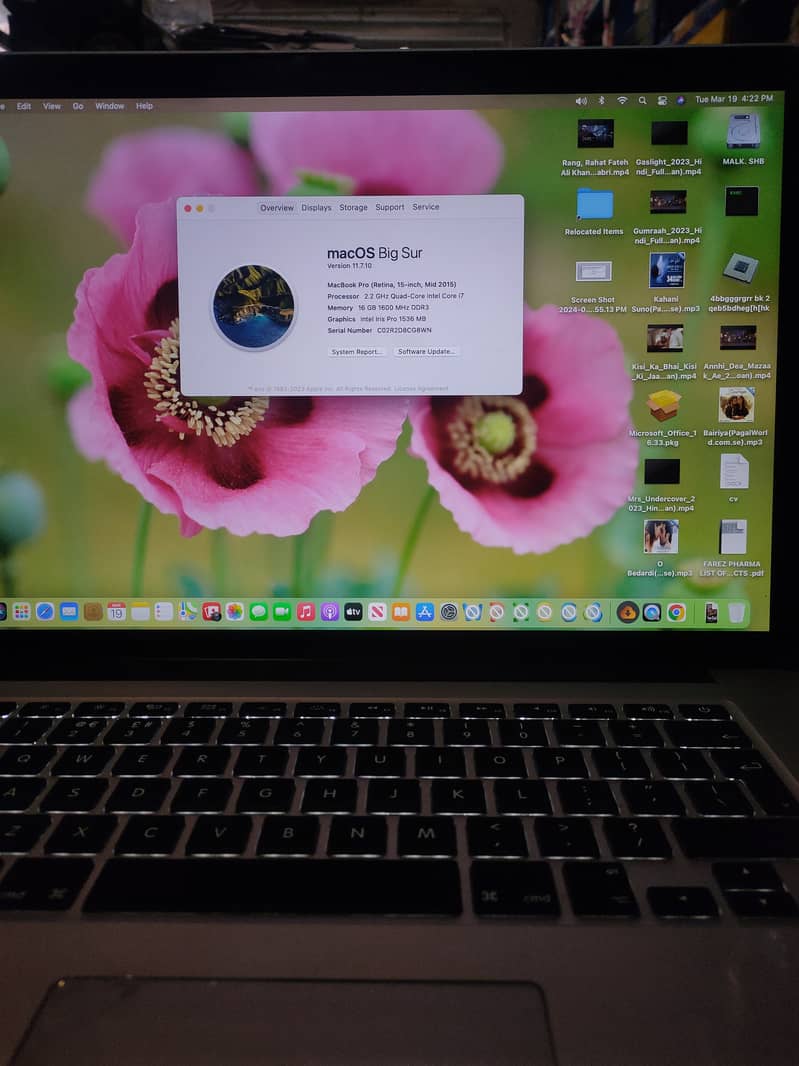Open the Books app in the Dock
This screenshot has height=1066, width=799.
pos(401,612)
